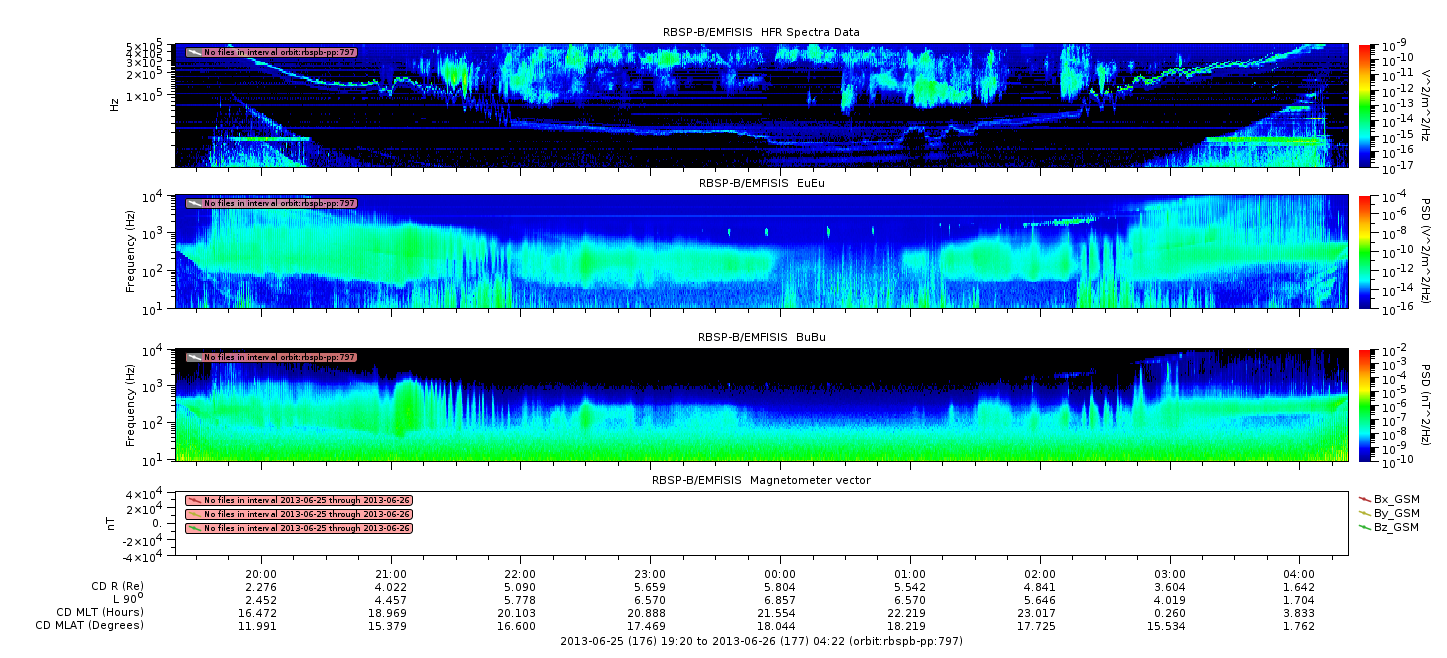
Task: Click the 'RBSP-B/EMFISIS HFR Spectra Data' title
Action: (x=761, y=32)
